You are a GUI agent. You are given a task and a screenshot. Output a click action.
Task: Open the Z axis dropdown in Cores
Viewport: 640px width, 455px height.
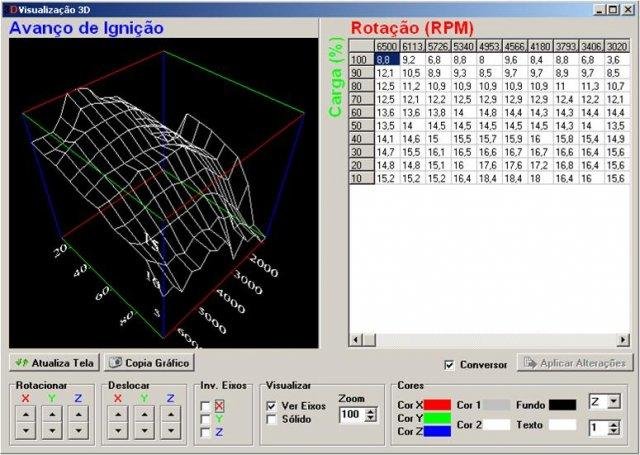click(611, 401)
